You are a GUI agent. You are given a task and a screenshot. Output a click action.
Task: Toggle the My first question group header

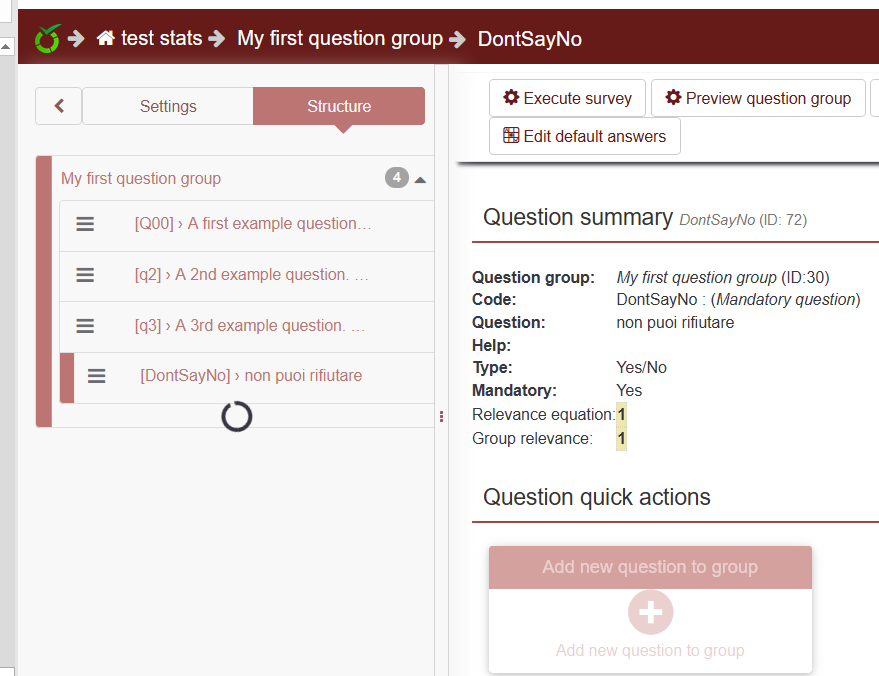pyautogui.click(x=141, y=179)
